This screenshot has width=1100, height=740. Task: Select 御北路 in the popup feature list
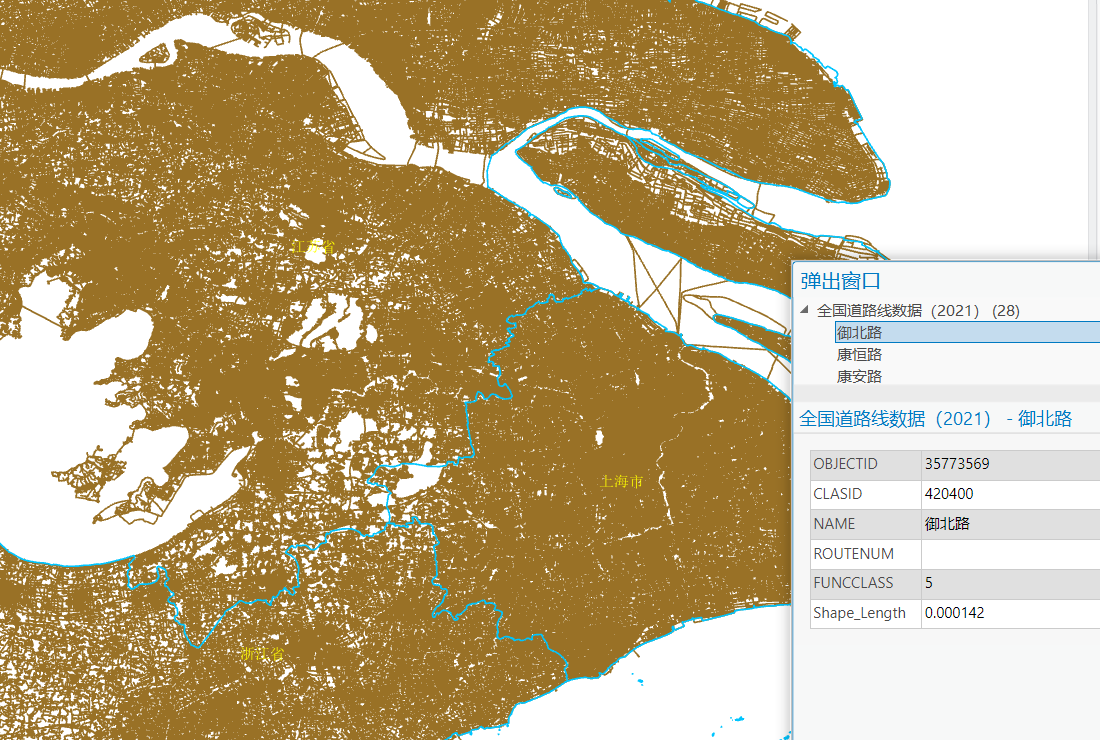click(x=967, y=332)
